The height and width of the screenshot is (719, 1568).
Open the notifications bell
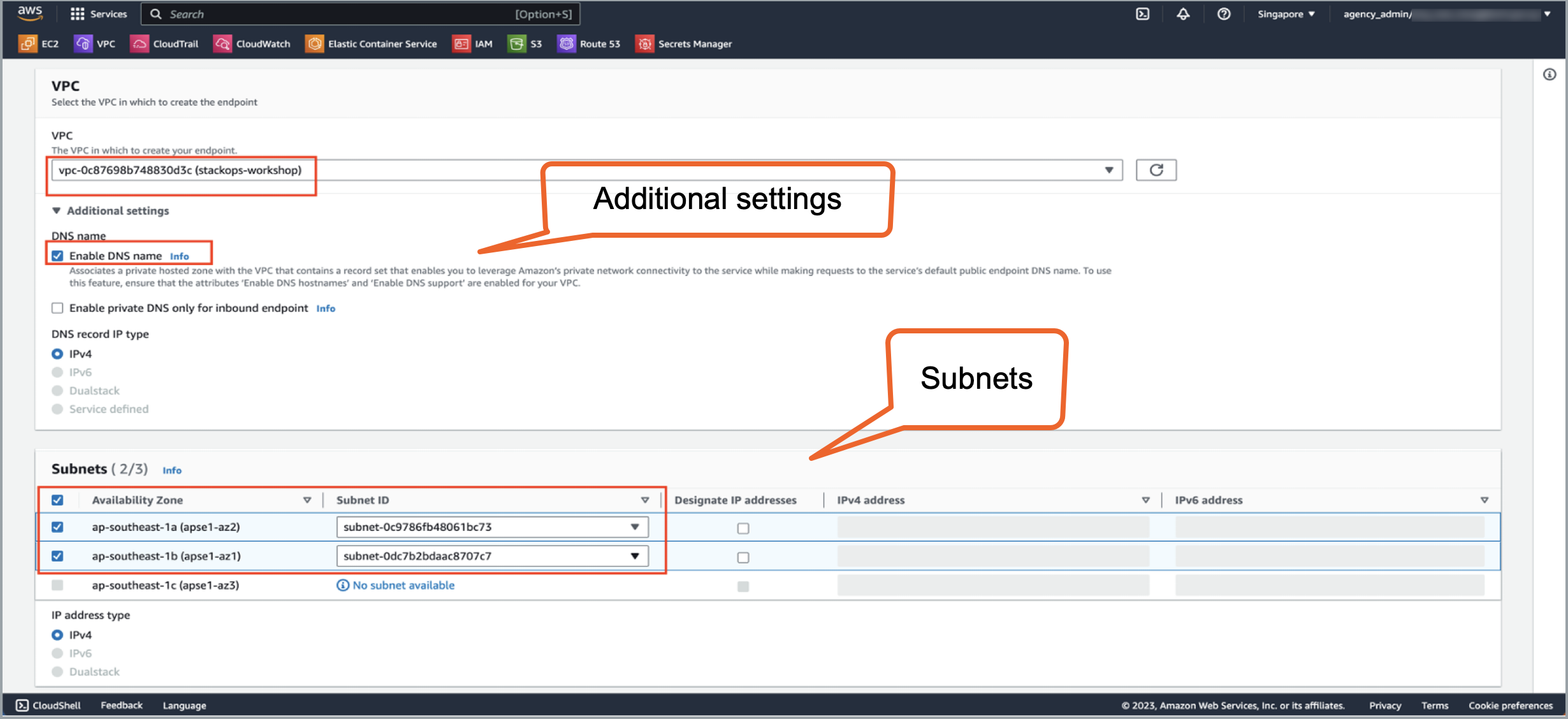tap(1183, 13)
